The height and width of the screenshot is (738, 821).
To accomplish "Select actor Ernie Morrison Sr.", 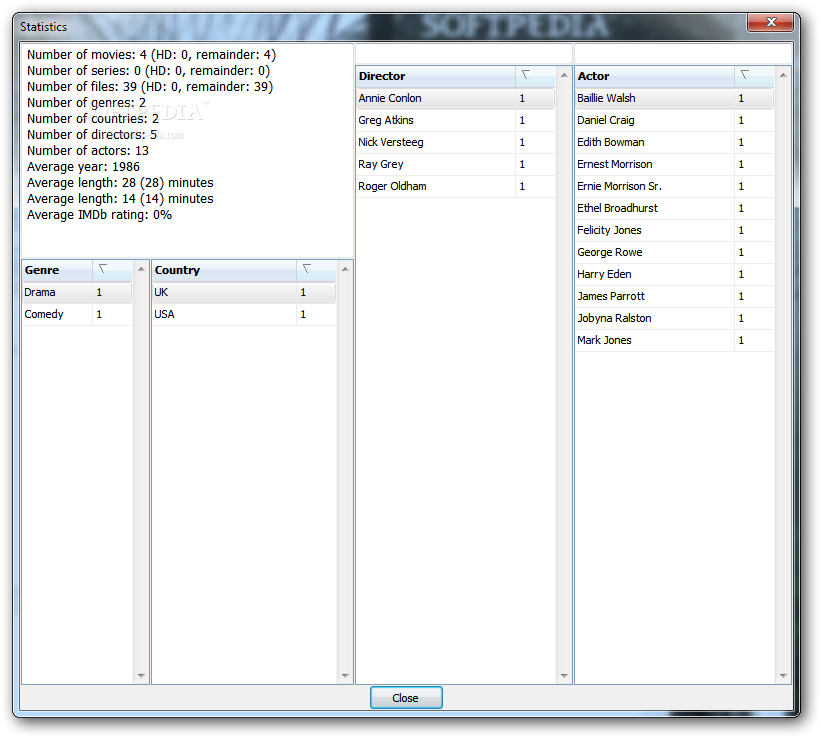I will (674, 186).
